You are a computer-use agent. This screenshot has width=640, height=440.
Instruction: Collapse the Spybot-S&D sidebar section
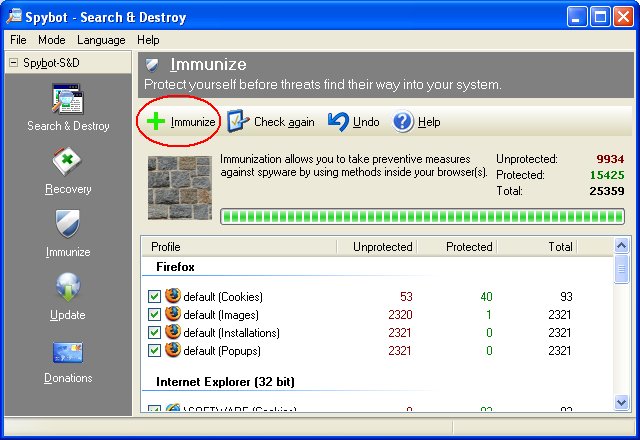[13, 62]
